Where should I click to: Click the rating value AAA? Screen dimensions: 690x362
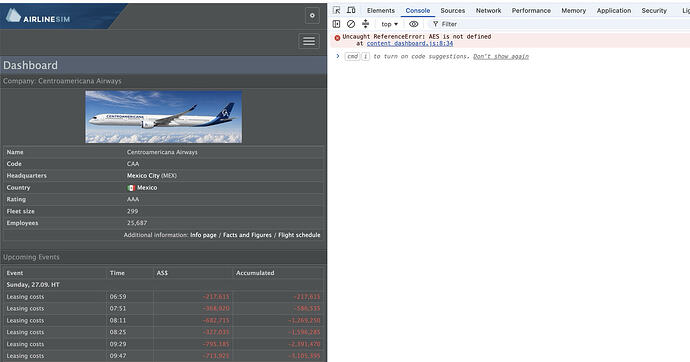[x=133, y=199]
